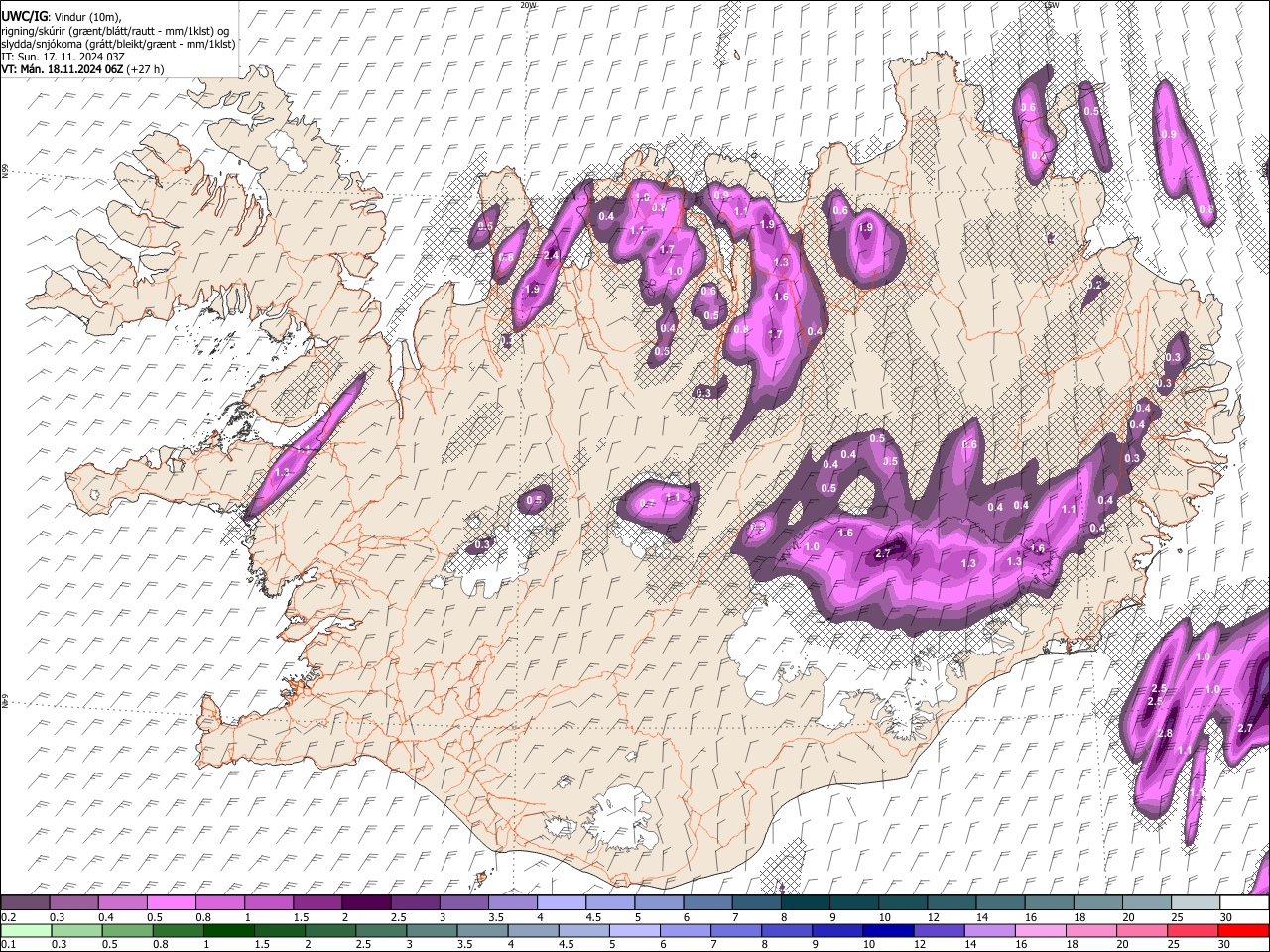Click the snow scale 12 teal swatch
The width and height of the screenshot is (1270, 952).
point(952,903)
